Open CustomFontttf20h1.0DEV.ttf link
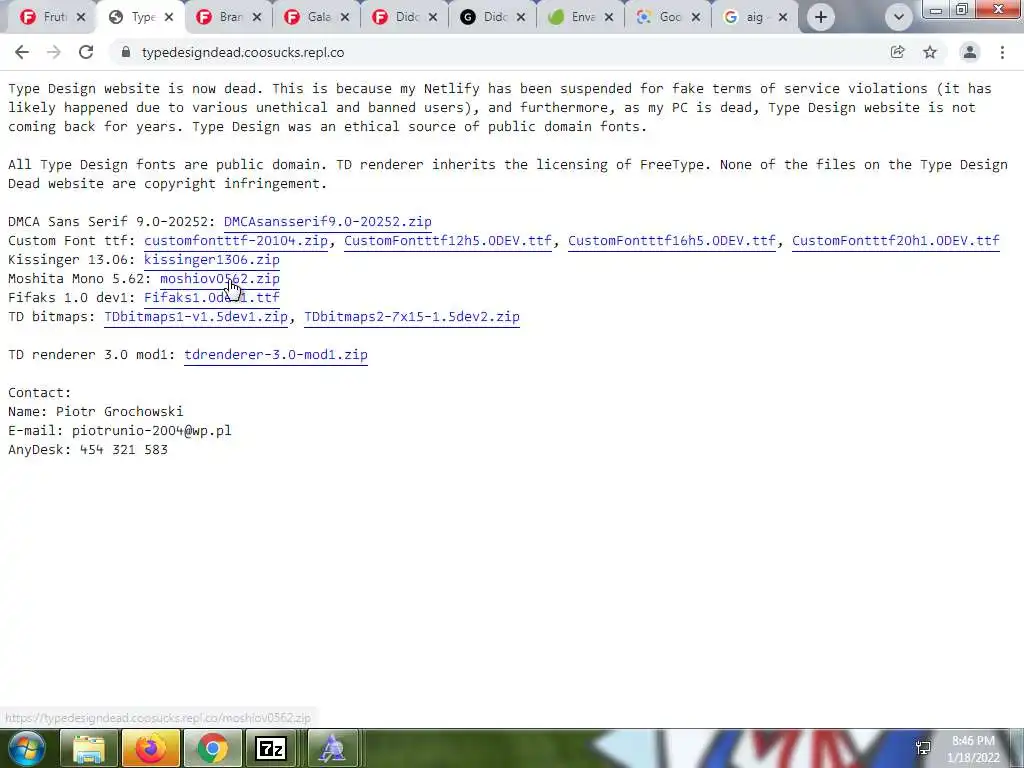The image size is (1024, 768). pyautogui.click(x=895, y=241)
